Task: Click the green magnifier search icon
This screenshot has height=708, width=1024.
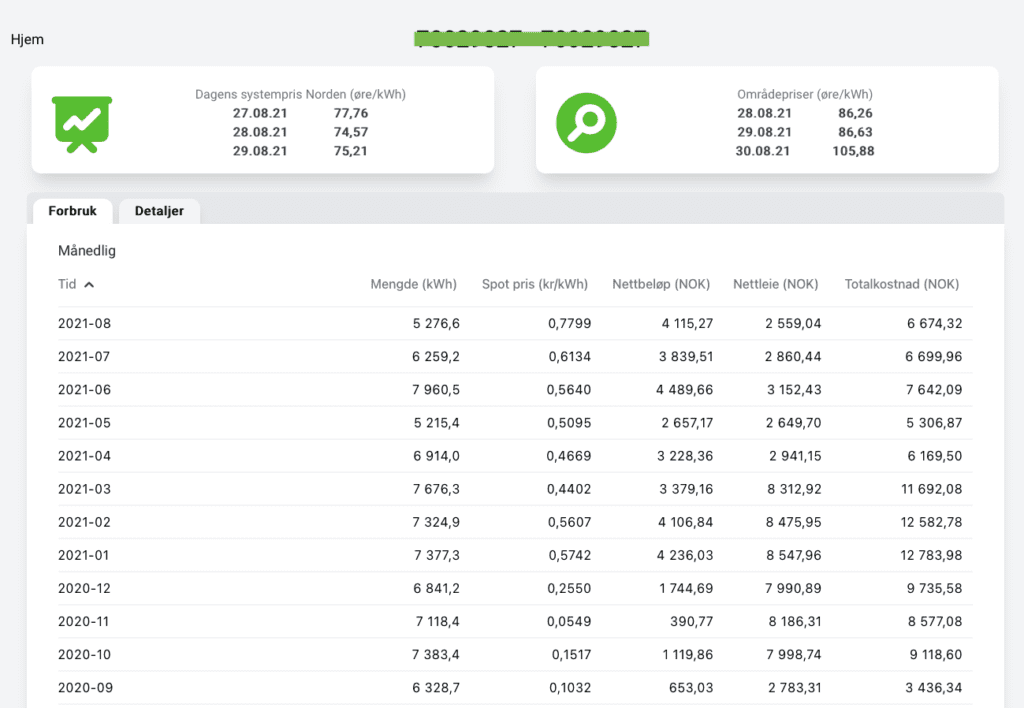Action: [586, 123]
